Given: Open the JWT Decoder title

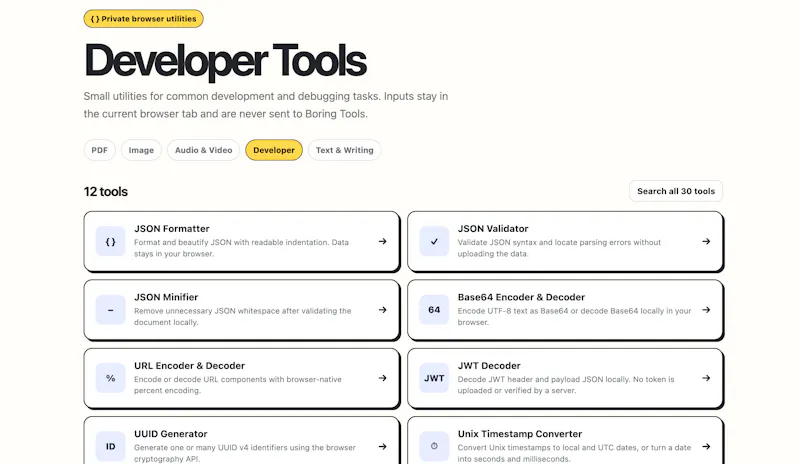Looking at the screenshot, I should (489, 365).
